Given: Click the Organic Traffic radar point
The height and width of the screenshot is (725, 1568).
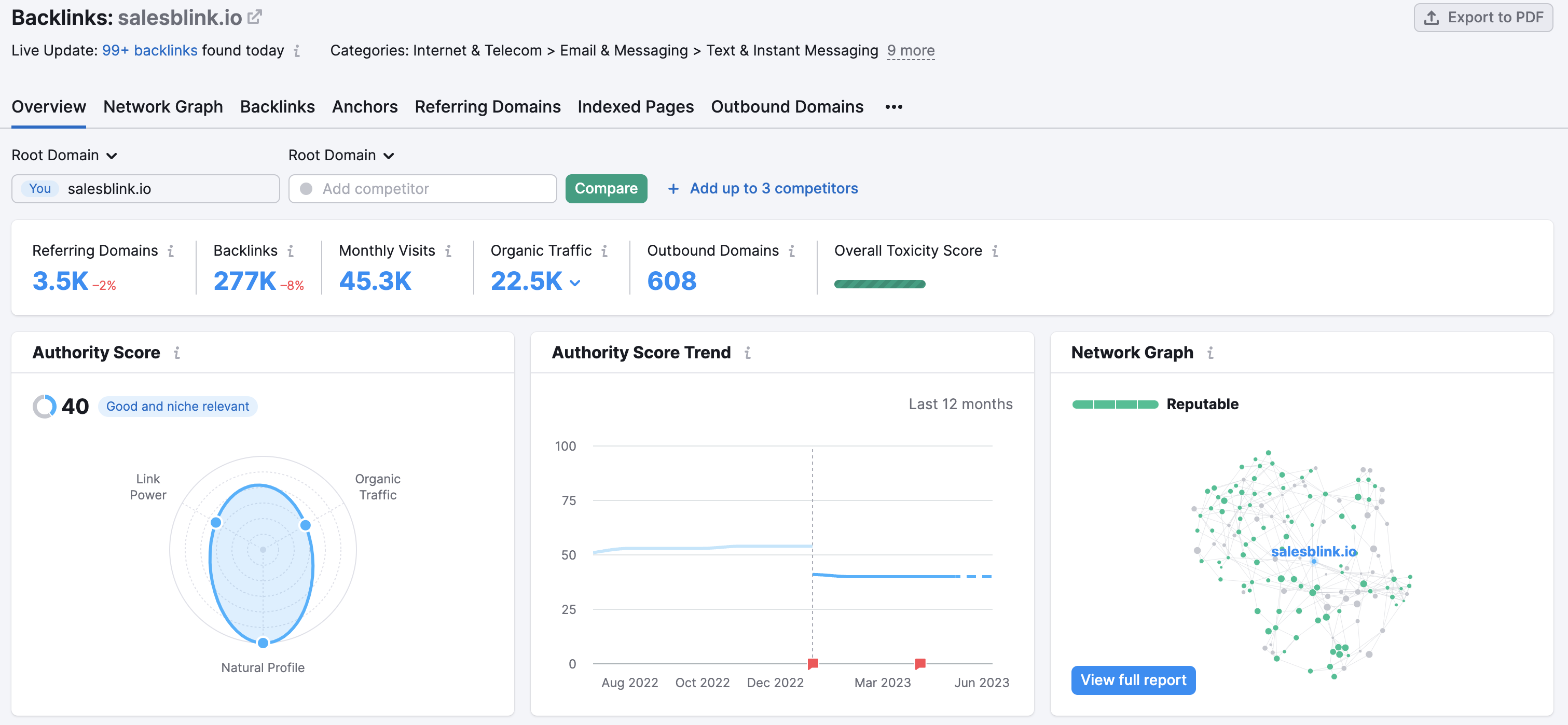Looking at the screenshot, I should pos(305,524).
